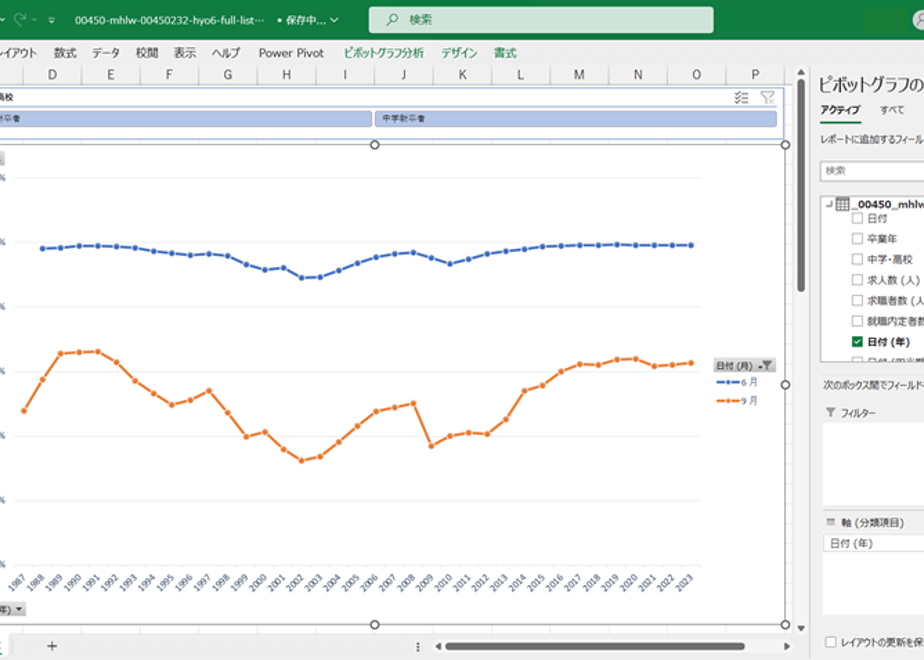Click the 軸 (分類項目) area icon
The width and height of the screenshot is (924, 660).
831,522
